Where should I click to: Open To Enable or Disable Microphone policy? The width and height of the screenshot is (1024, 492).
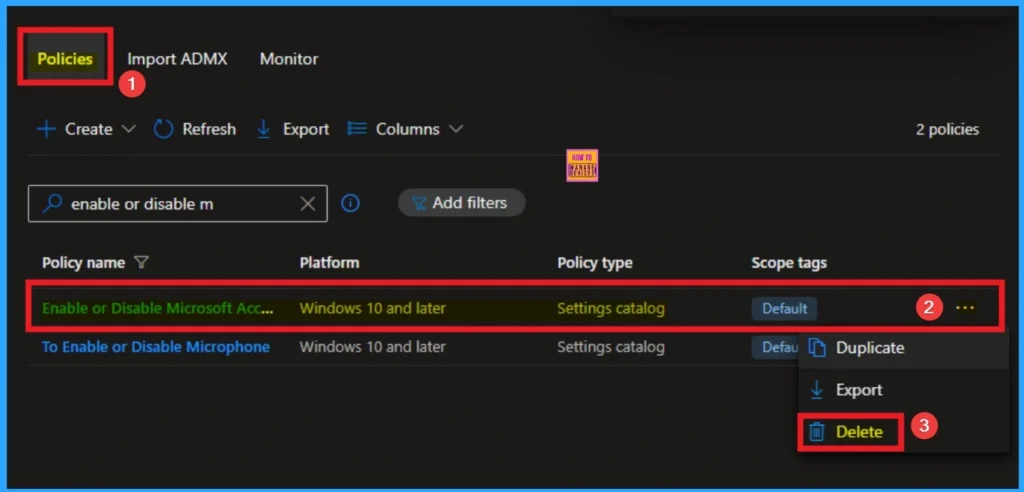156,347
